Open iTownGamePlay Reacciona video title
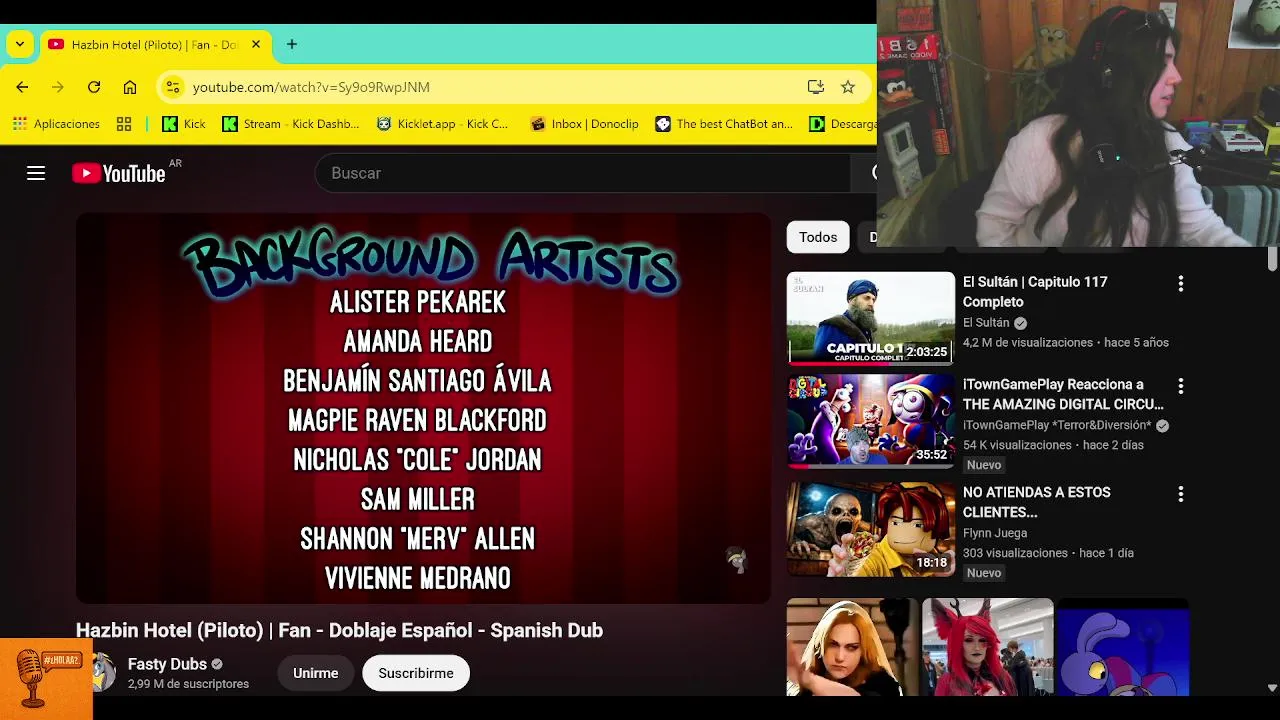 pyautogui.click(x=1063, y=394)
